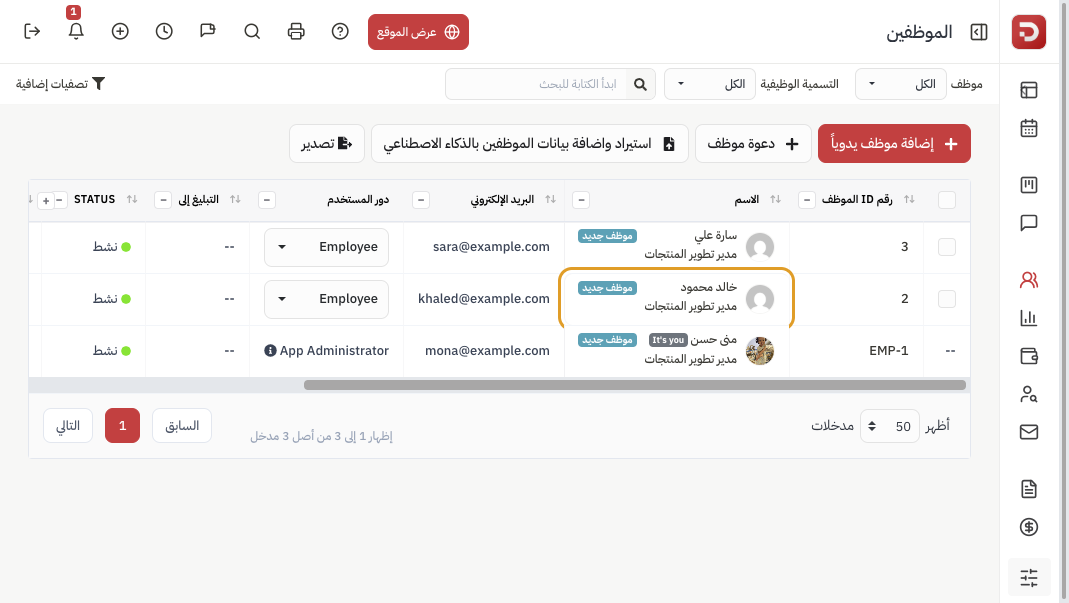Viewport: 1069px width, 603px height.
Task: Open the sticky note flag icon
Action: point(208,31)
